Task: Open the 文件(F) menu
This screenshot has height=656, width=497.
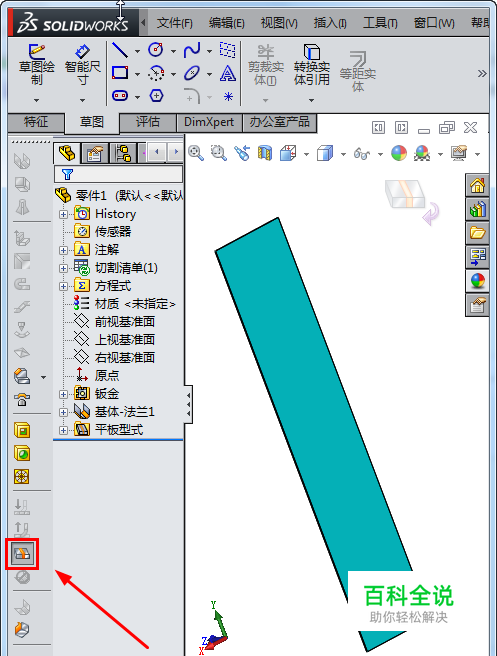Action: coord(174,23)
